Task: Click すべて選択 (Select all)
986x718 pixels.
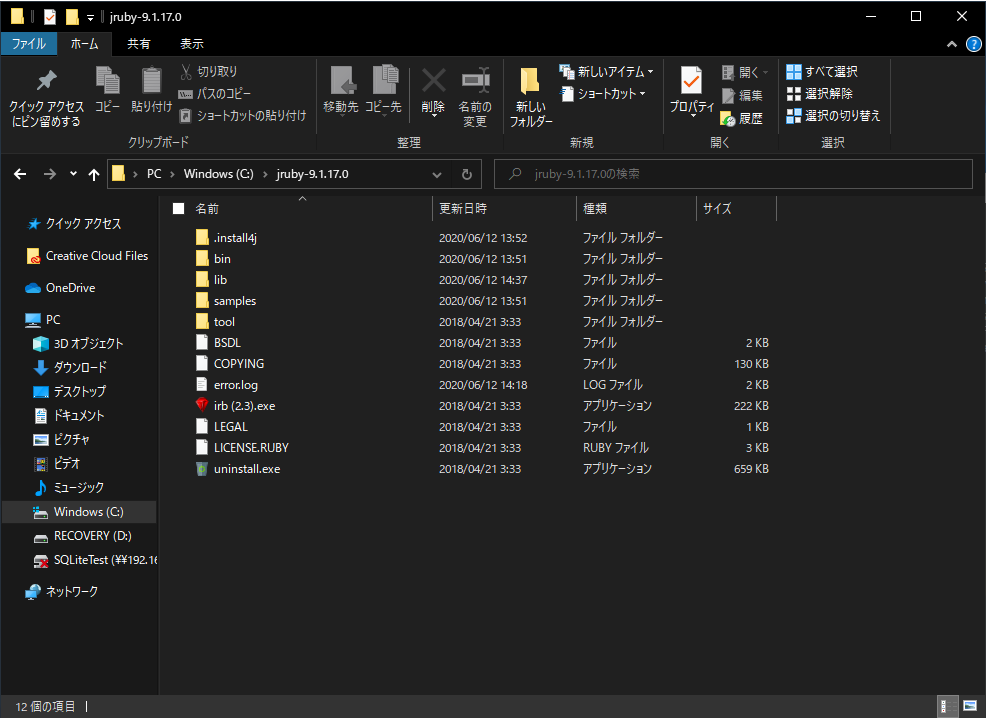Action: 822,72
